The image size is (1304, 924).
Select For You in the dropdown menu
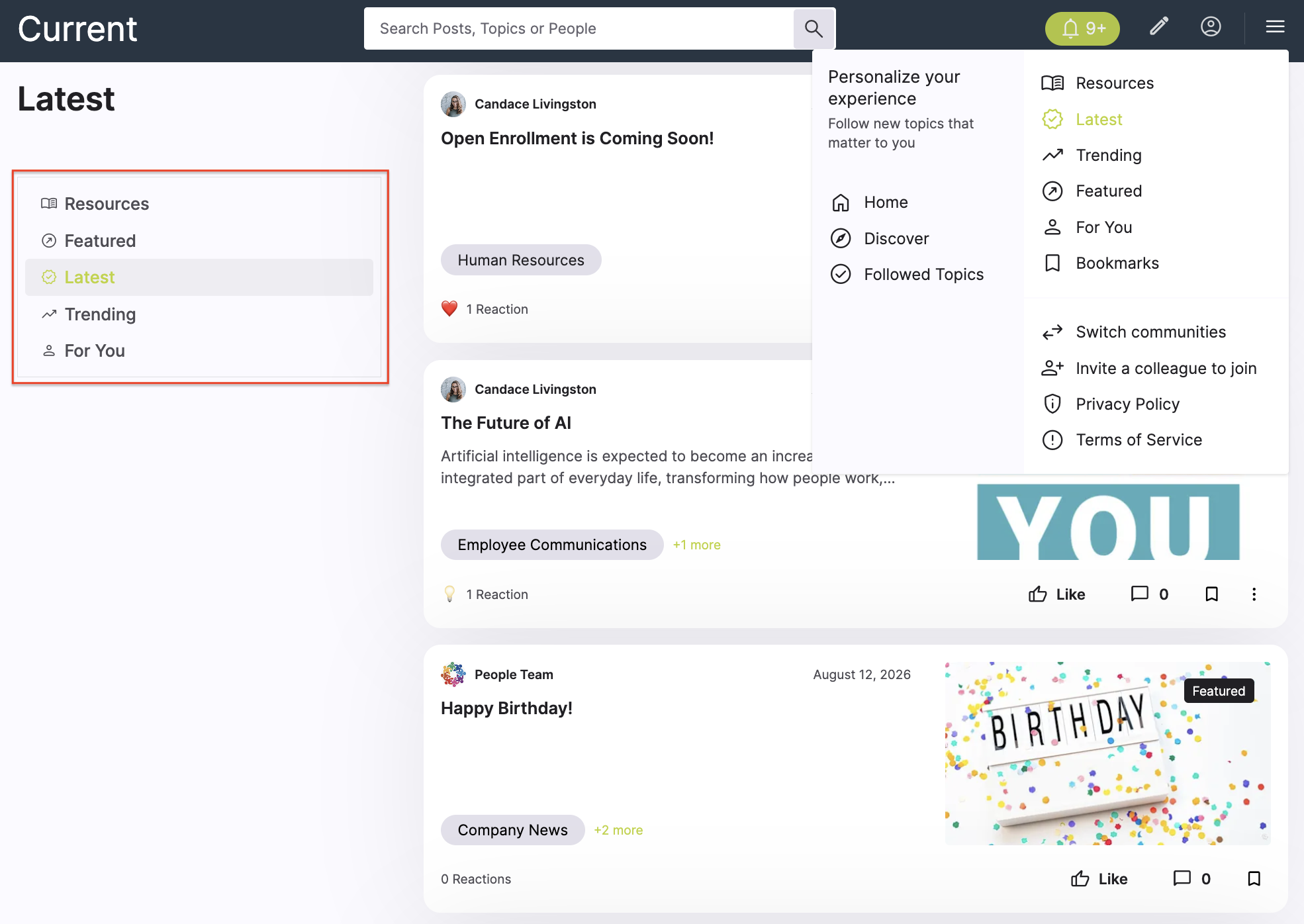(1103, 227)
